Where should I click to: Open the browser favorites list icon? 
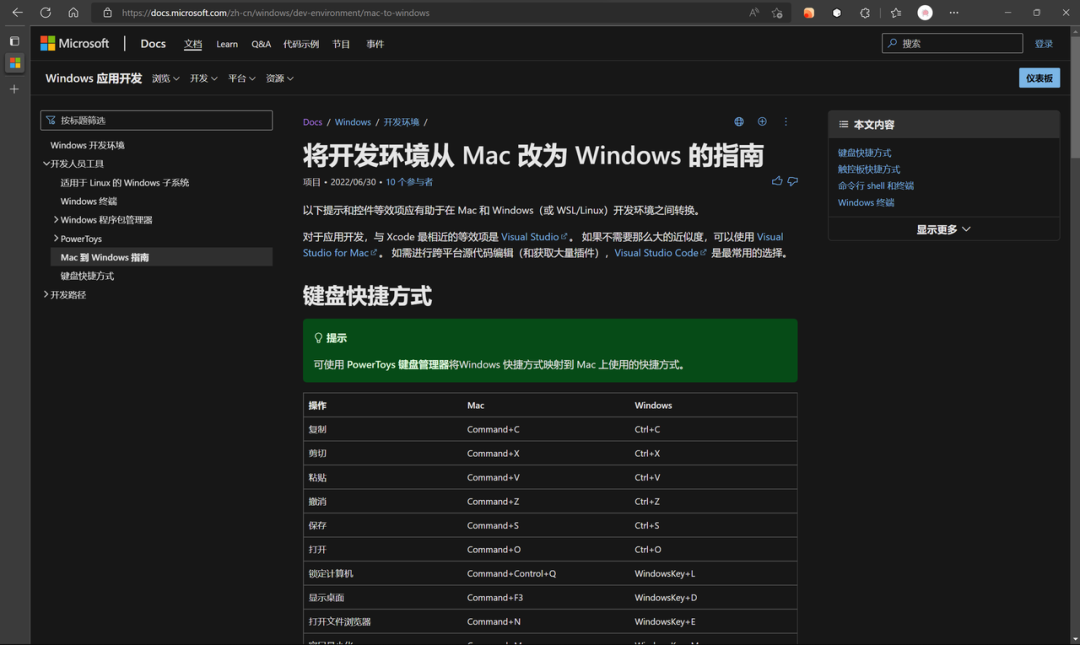[895, 13]
